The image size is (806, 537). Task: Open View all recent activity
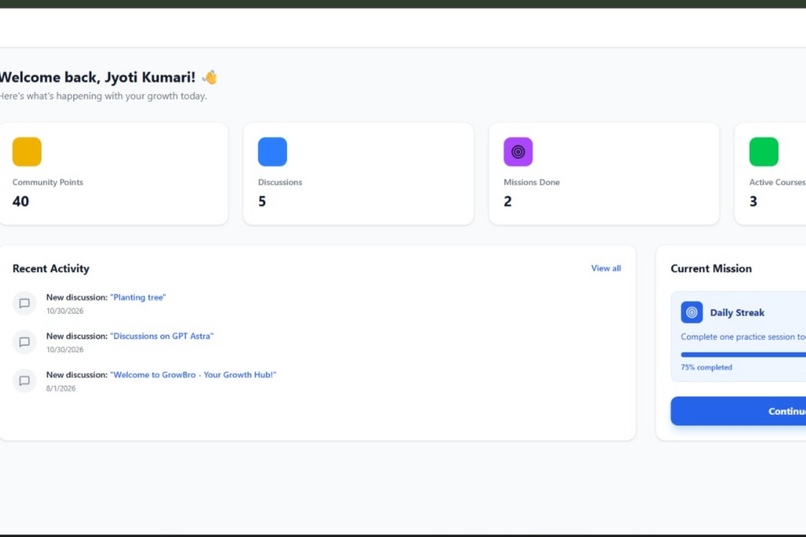click(606, 268)
